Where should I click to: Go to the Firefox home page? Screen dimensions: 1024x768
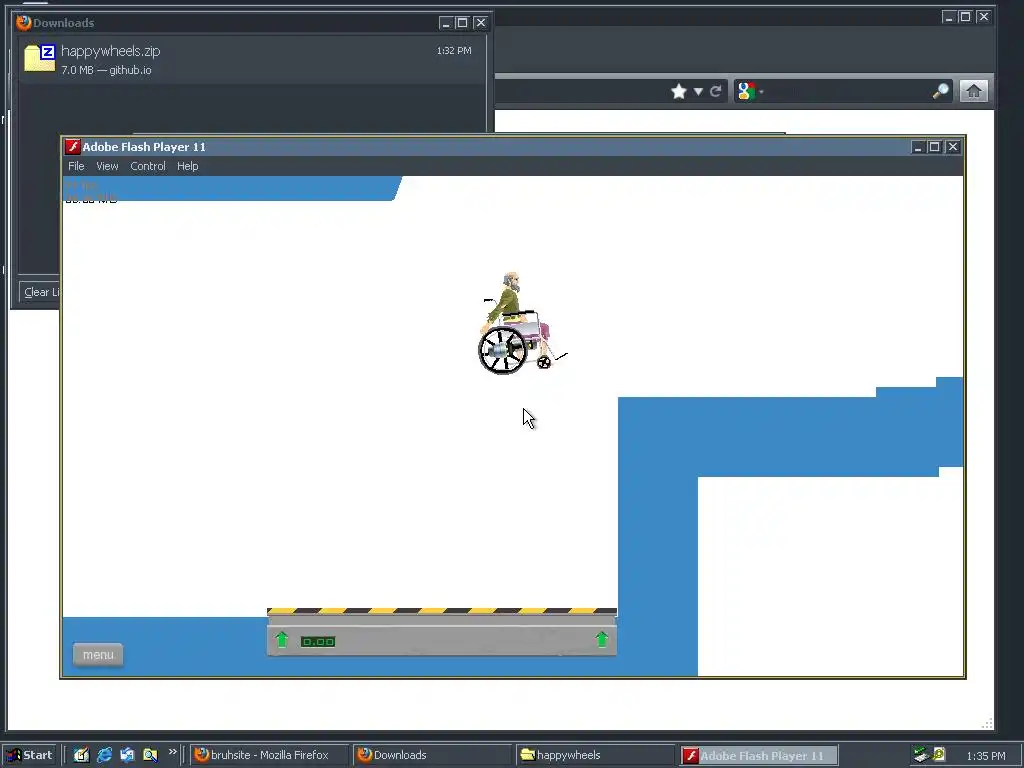[974, 91]
